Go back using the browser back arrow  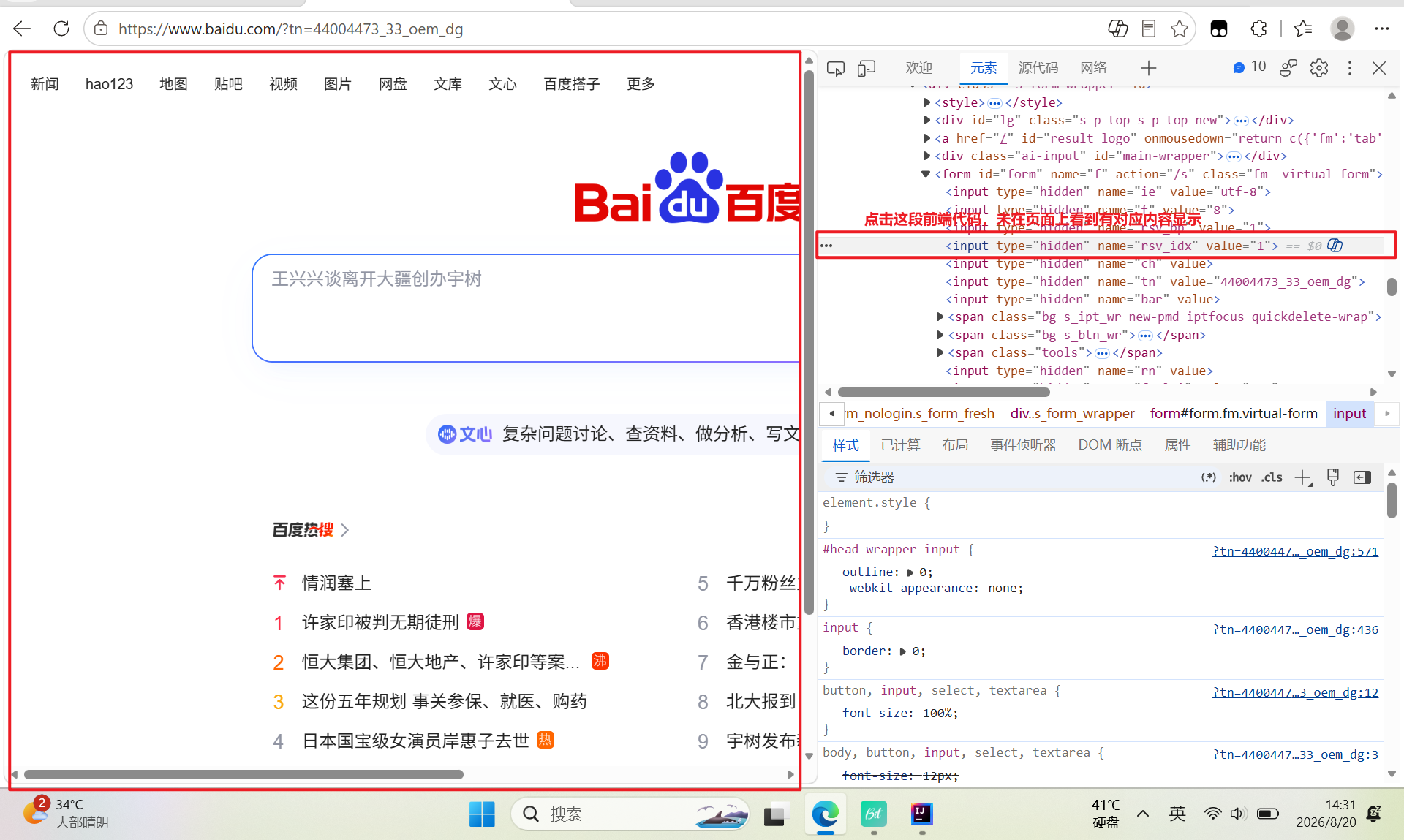[22, 29]
